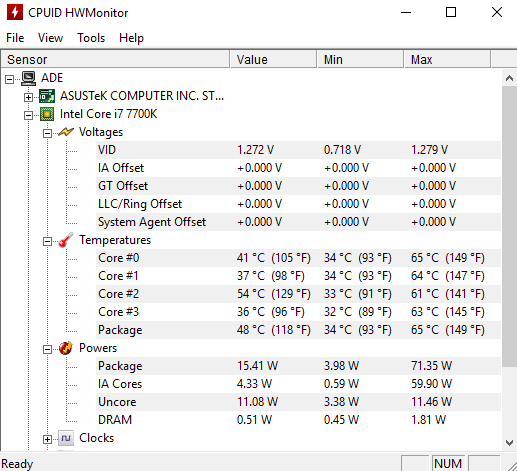Collapse the Temperatures section

click(x=47, y=241)
